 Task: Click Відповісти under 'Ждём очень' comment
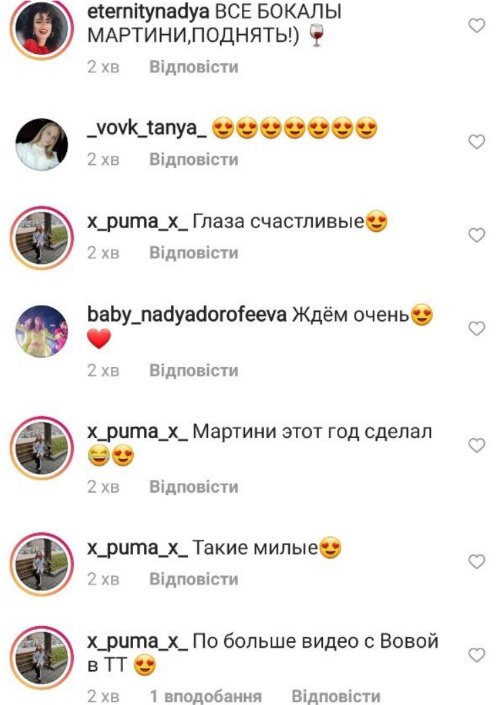[194, 370]
